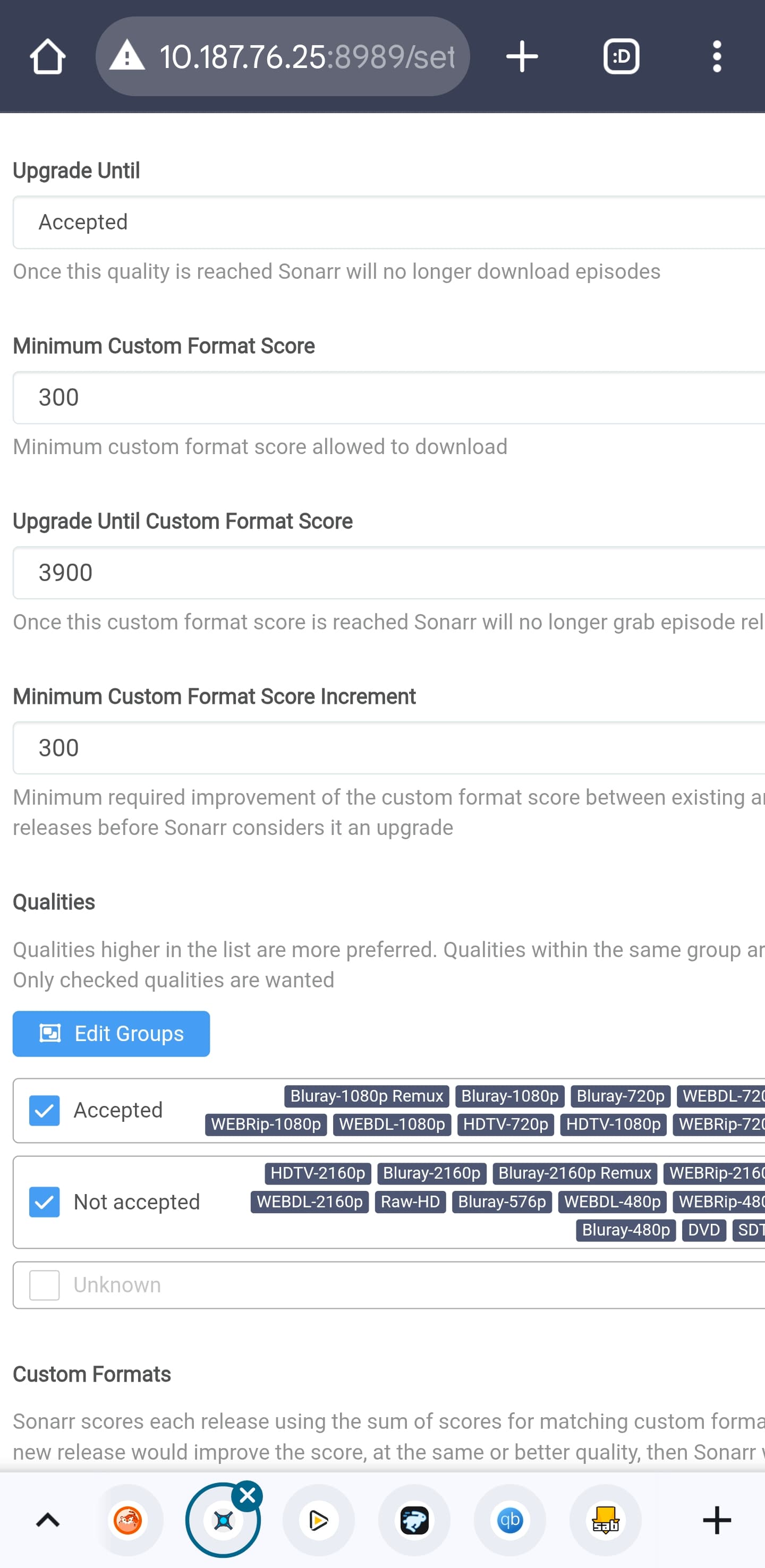The image size is (765, 1568).
Task: Tap the browser home icon
Action: click(47, 57)
